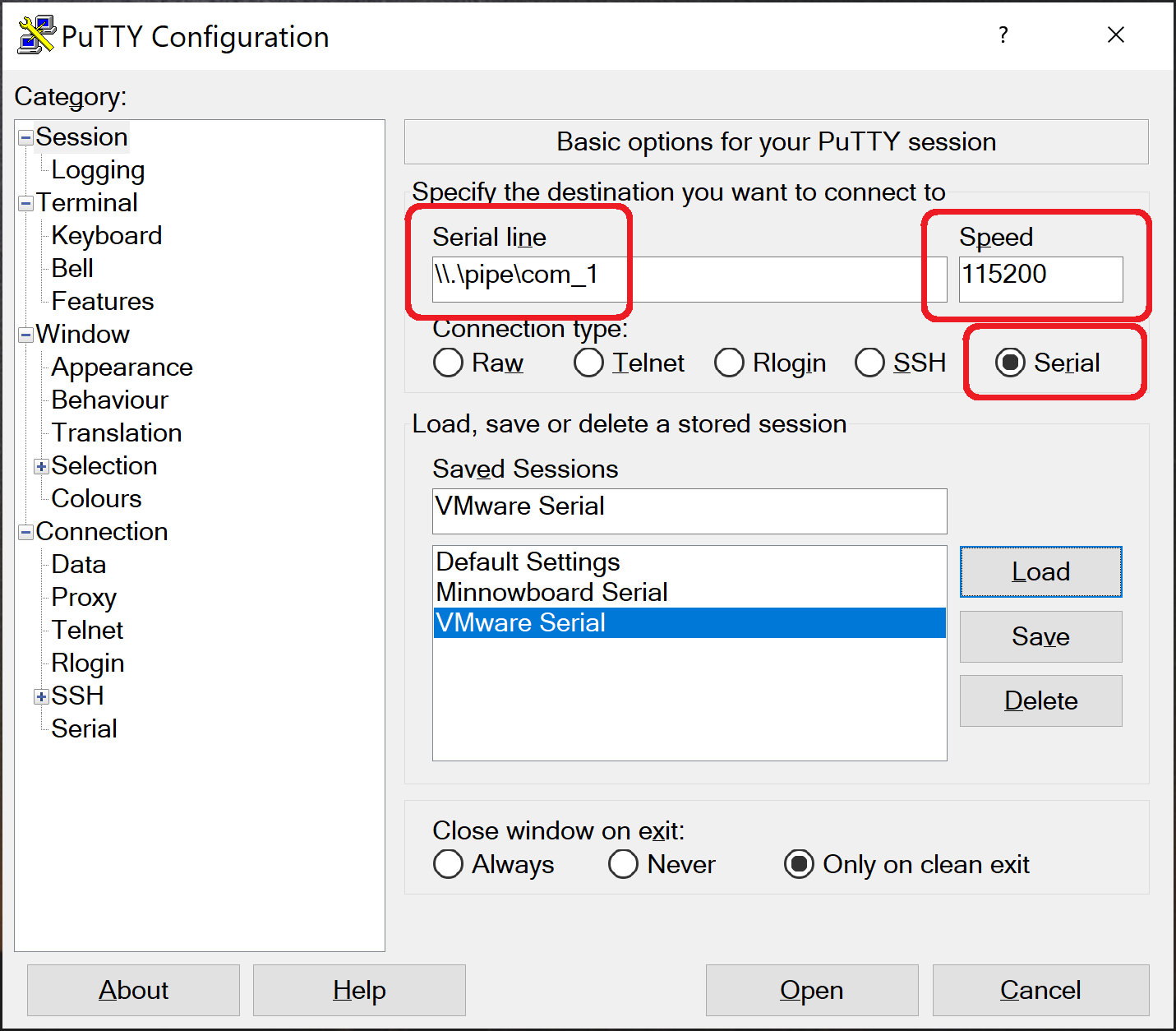Collapse the Terminal category
Image resolution: width=1176 pixels, height=1031 pixels.
[25, 203]
